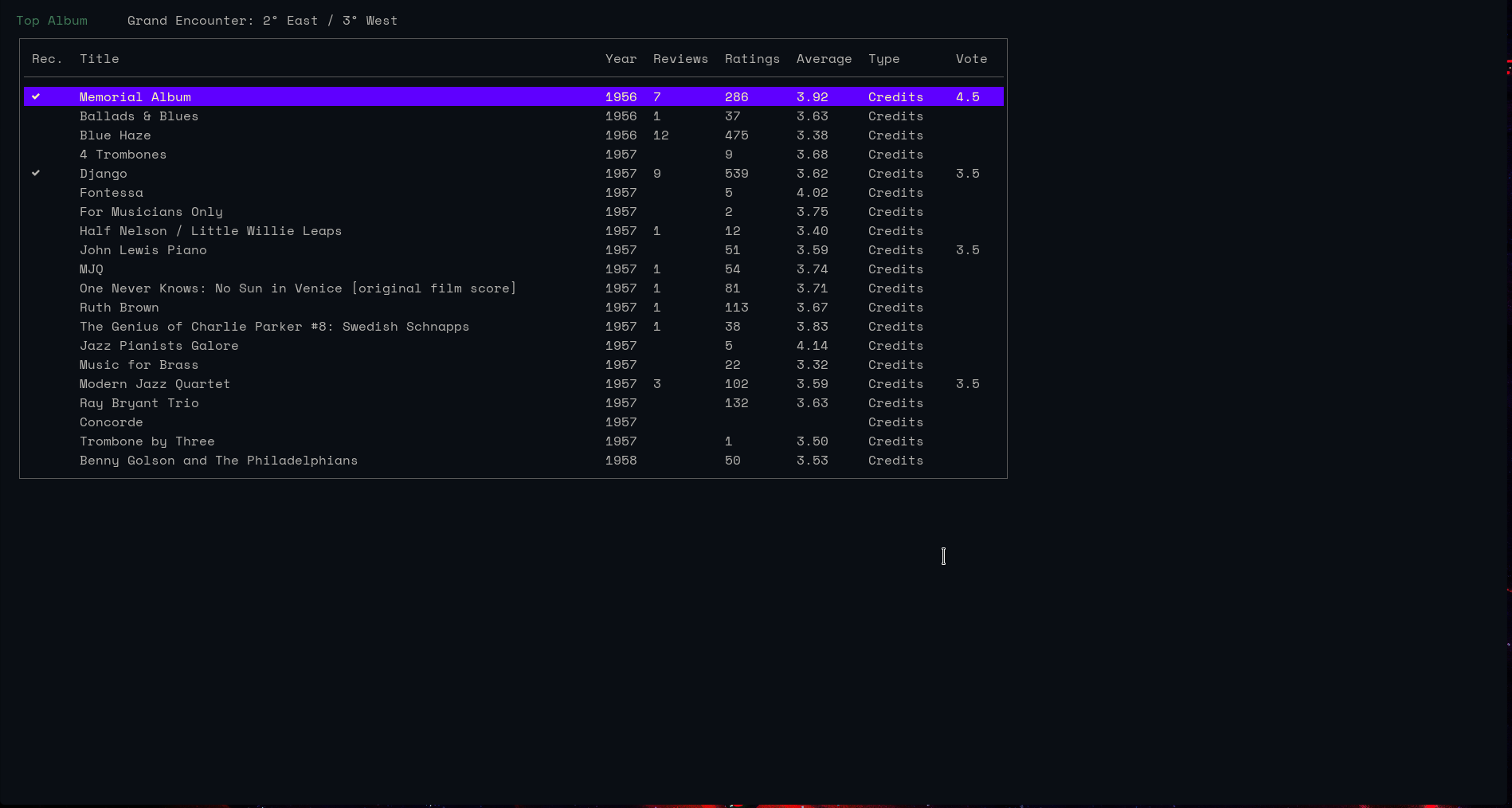Sort by the Rec. column header
Screen dimensions: 1512x808
(47, 59)
